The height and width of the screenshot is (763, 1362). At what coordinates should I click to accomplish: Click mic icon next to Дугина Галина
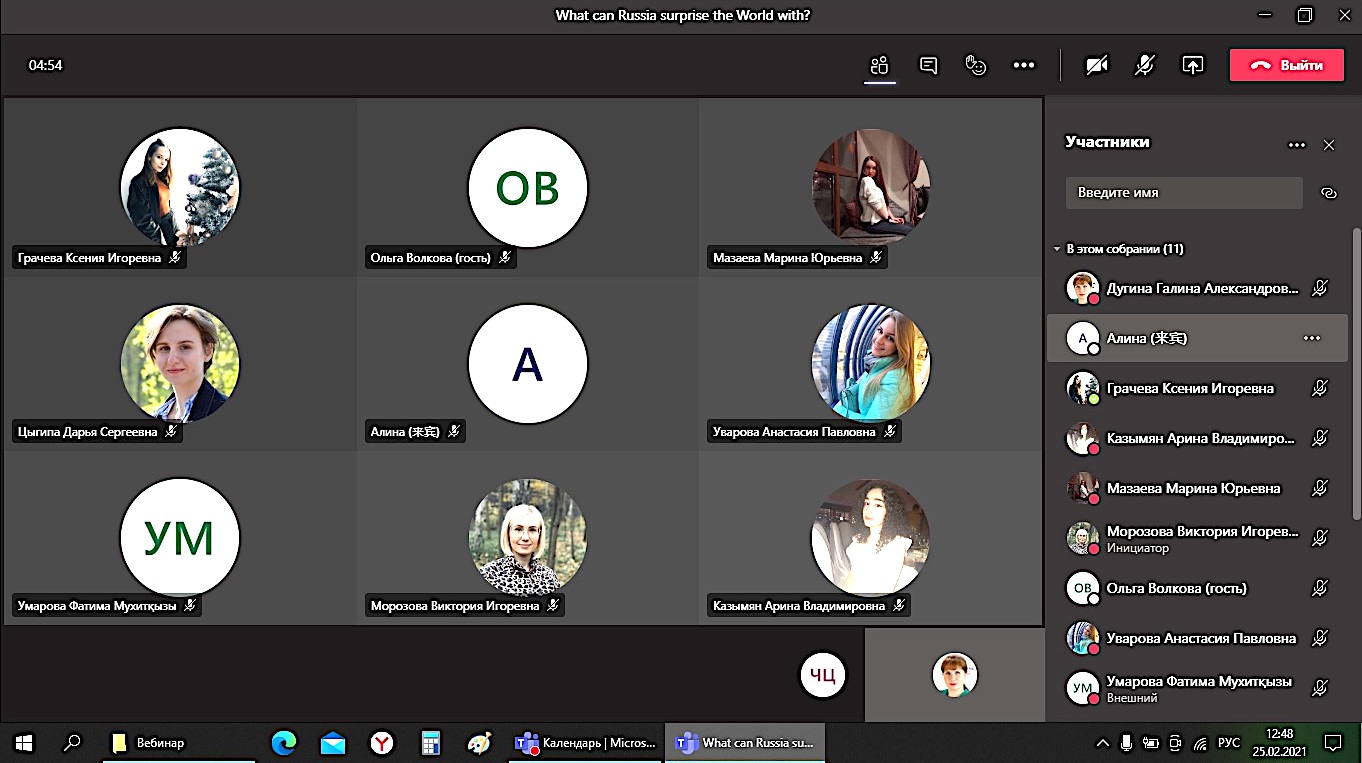pyautogui.click(x=1320, y=288)
